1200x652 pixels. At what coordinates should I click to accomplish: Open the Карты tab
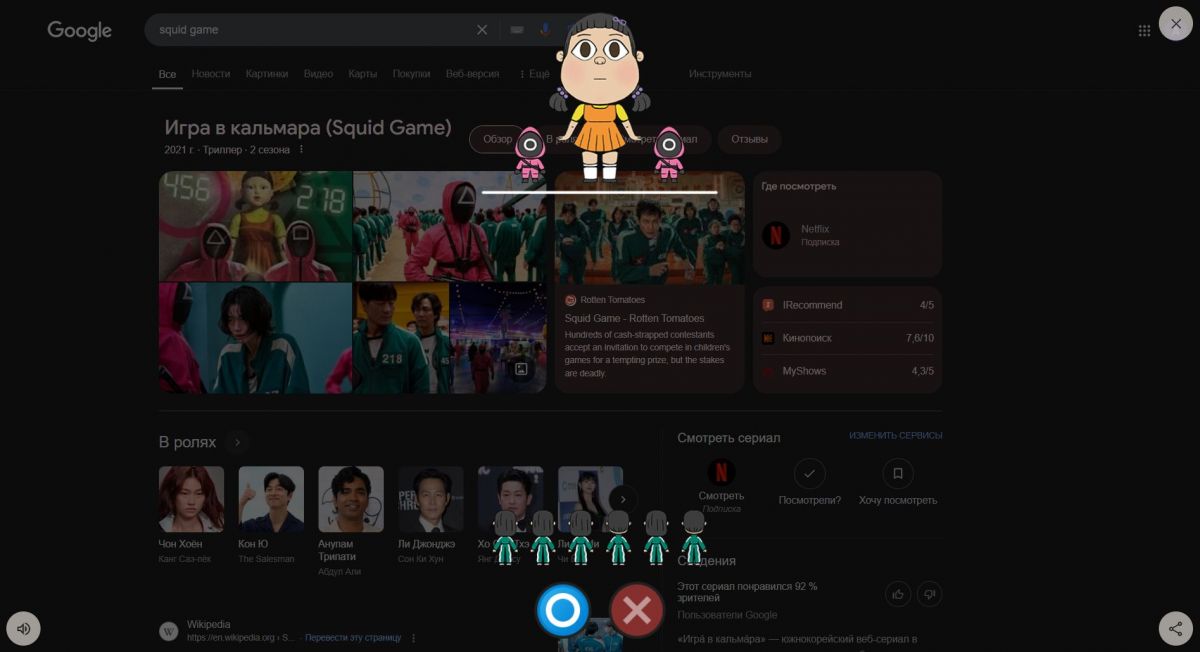[x=362, y=74]
